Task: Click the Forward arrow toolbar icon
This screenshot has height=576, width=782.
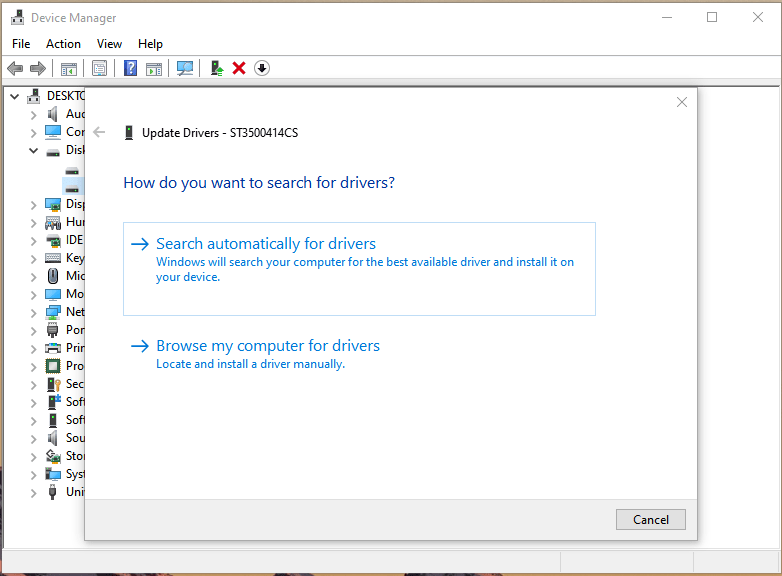Action: click(38, 68)
